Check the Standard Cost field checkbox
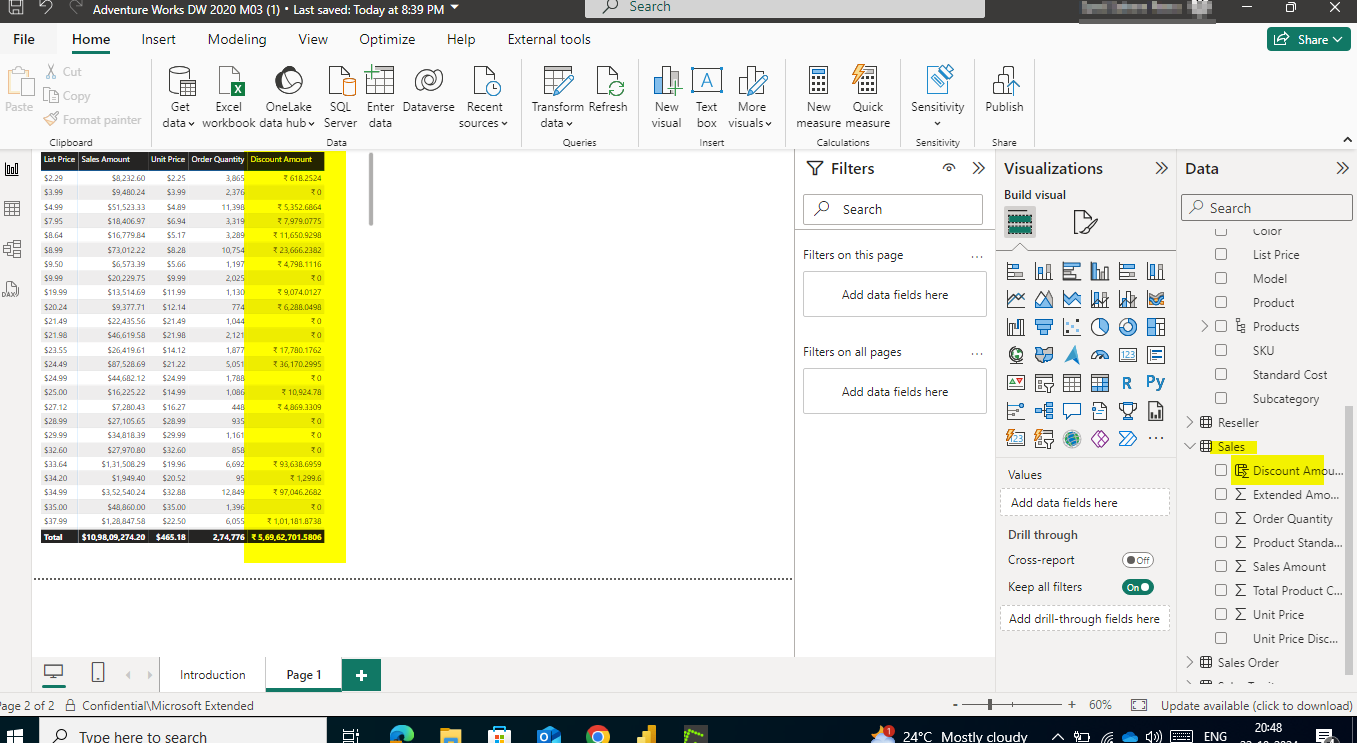Viewport: 1357px width, 743px height. pyautogui.click(x=1221, y=374)
